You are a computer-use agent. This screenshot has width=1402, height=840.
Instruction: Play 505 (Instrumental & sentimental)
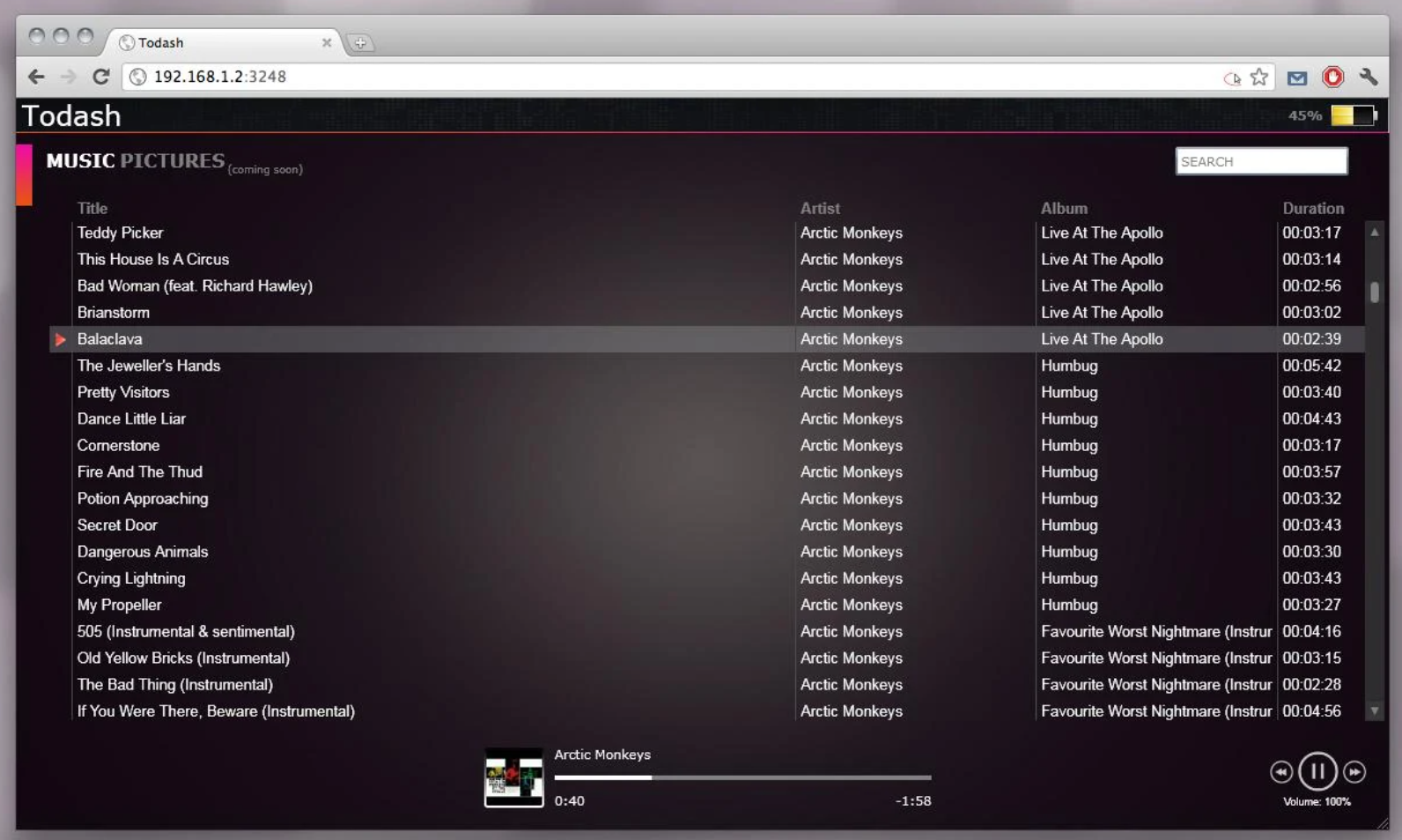pos(186,631)
